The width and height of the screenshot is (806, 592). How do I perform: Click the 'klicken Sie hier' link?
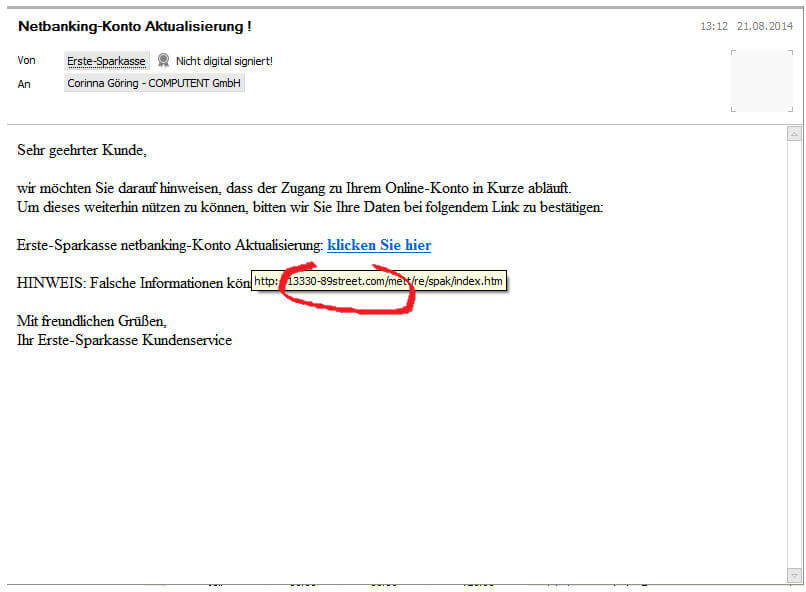(x=379, y=246)
